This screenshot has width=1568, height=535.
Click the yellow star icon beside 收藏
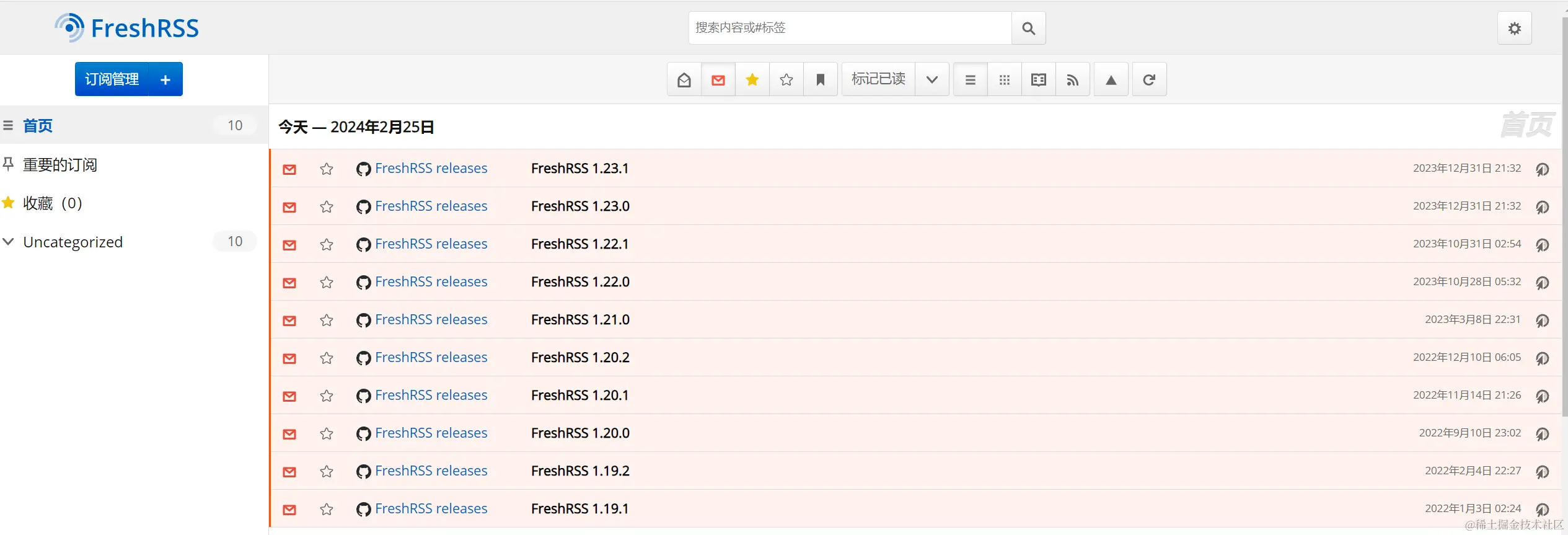click(8, 202)
